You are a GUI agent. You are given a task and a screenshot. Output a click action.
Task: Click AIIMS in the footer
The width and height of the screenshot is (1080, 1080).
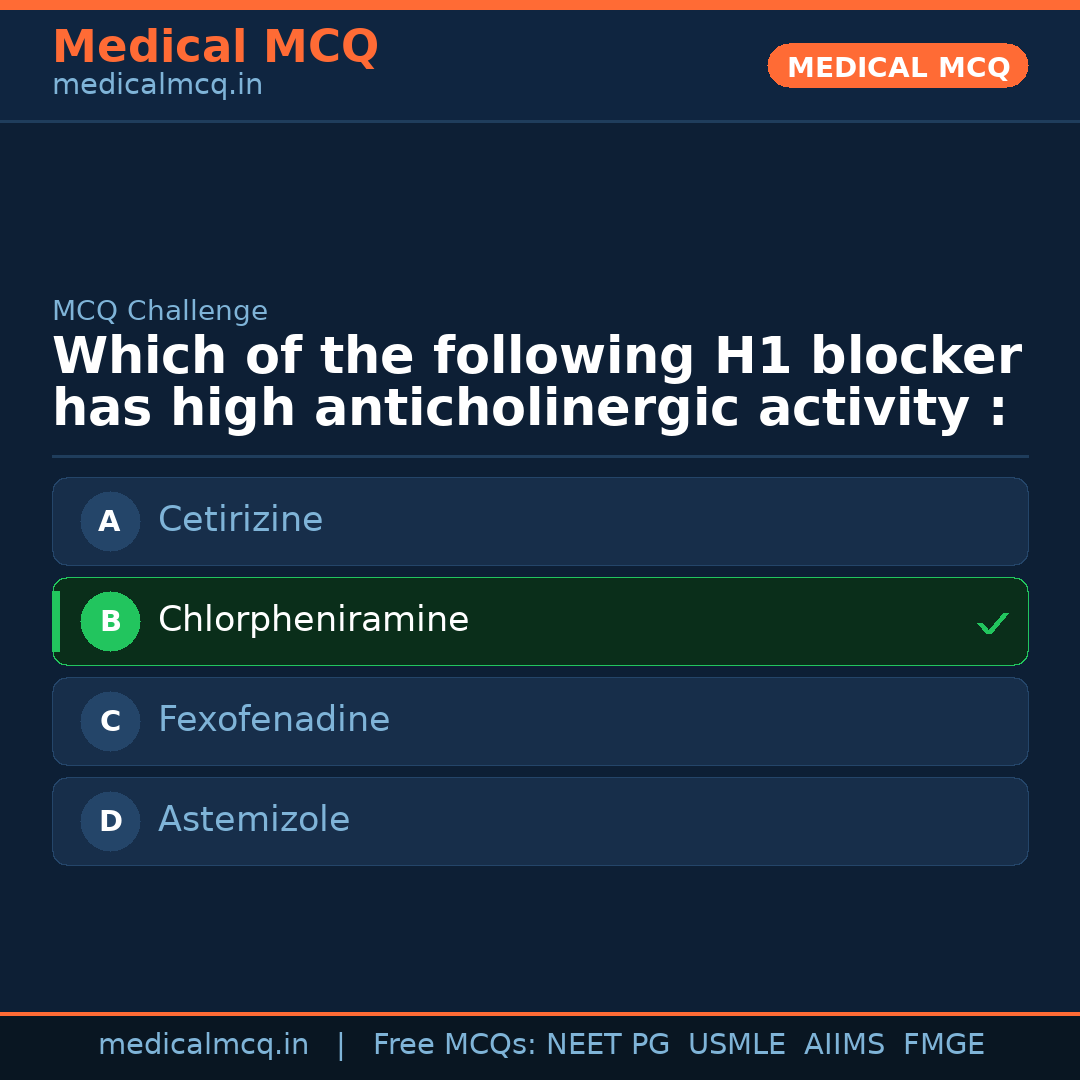click(844, 1045)
